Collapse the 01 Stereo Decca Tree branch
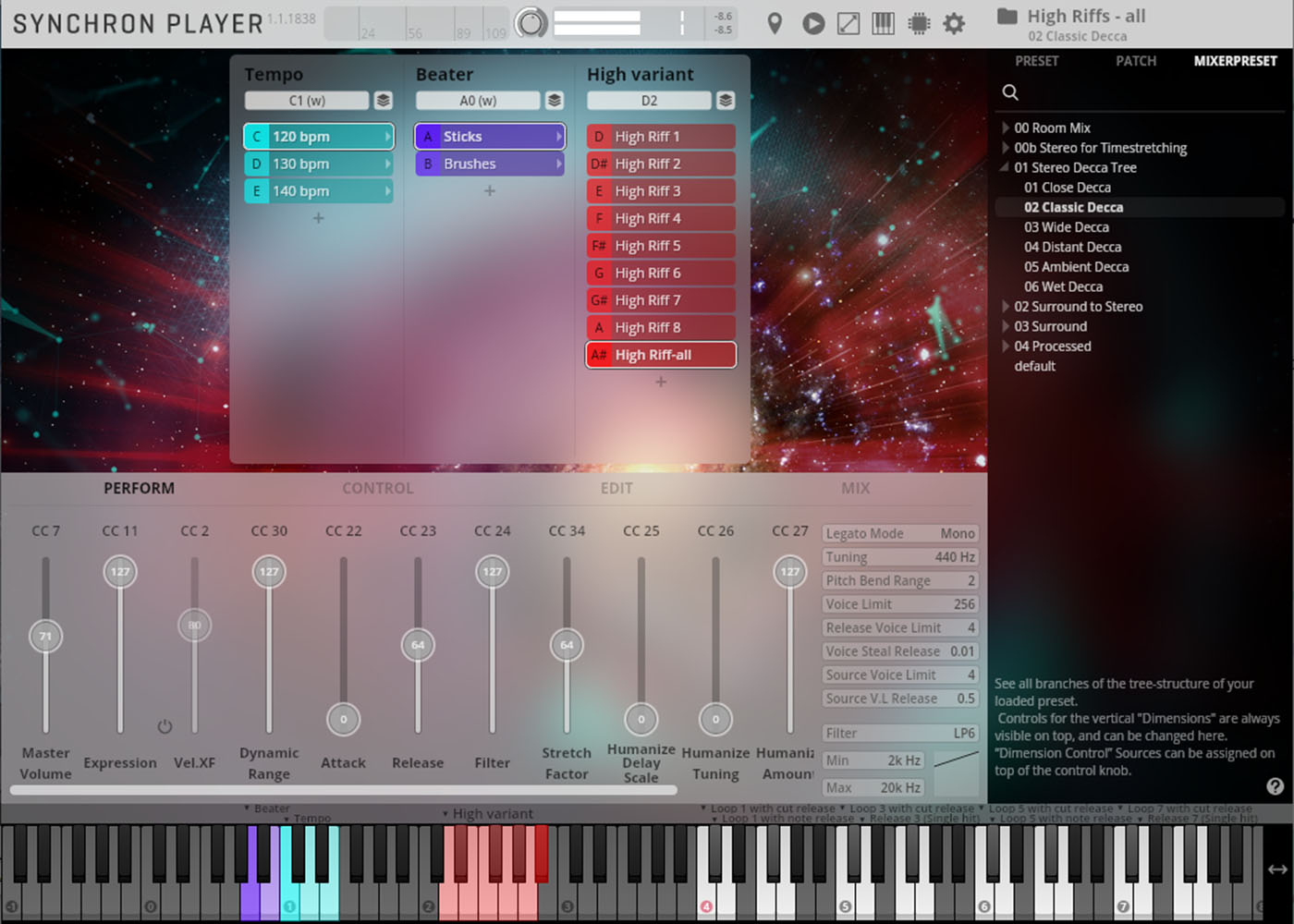Image resolution: width=1294 pixels, height=924 pixels. [x=1006, y=167]
